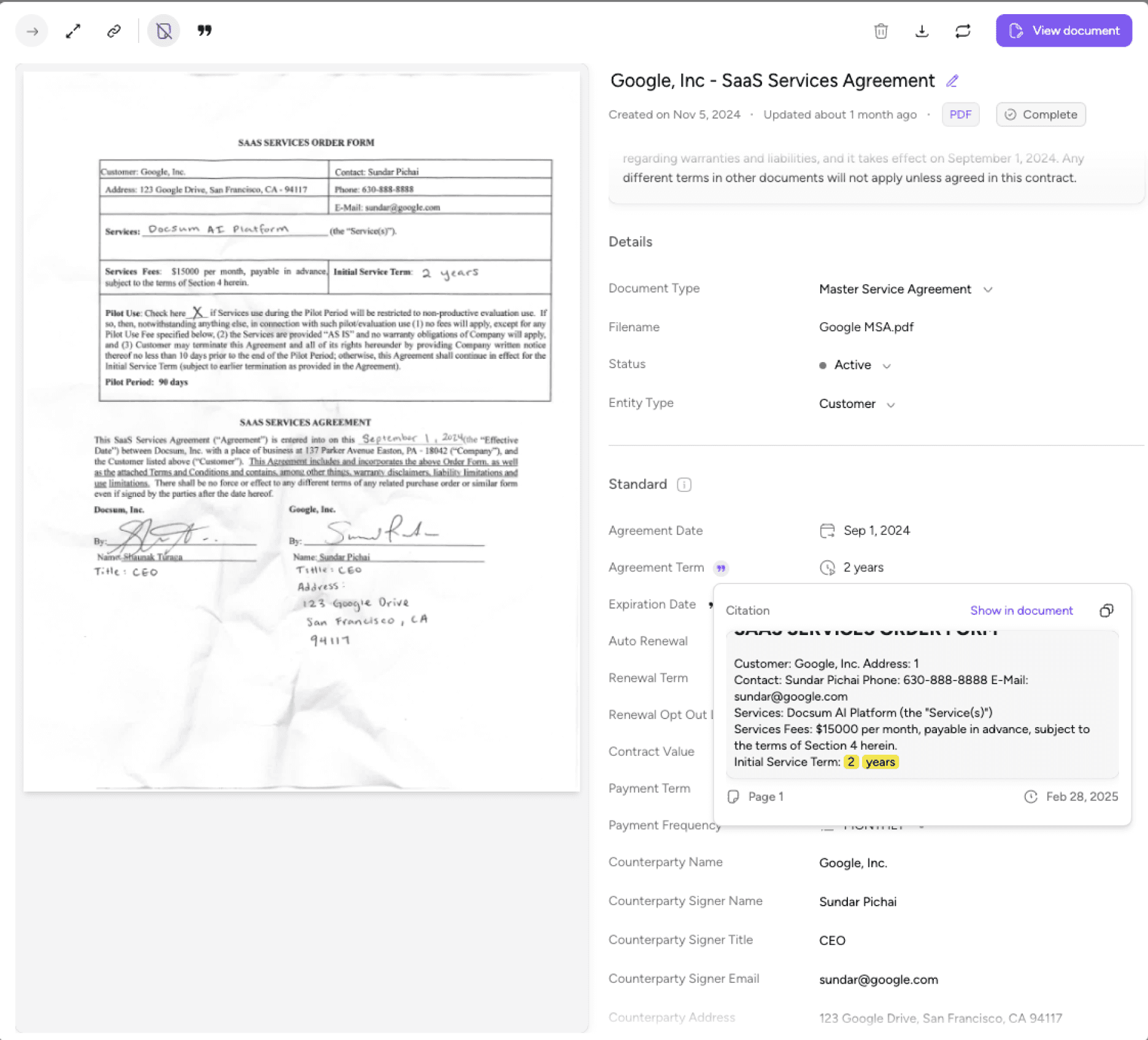The image size is (1148, 1040).
Task: Open the Customer entity type dropdown
Action: coord(857,404)
